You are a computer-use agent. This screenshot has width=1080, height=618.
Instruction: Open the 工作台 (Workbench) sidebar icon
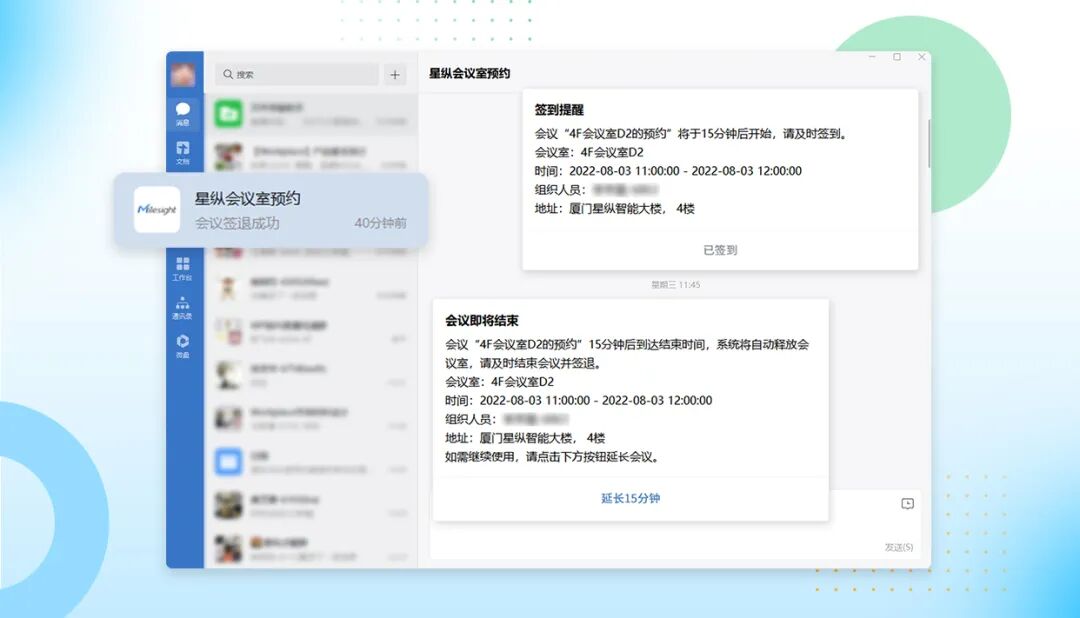[183, 269]
